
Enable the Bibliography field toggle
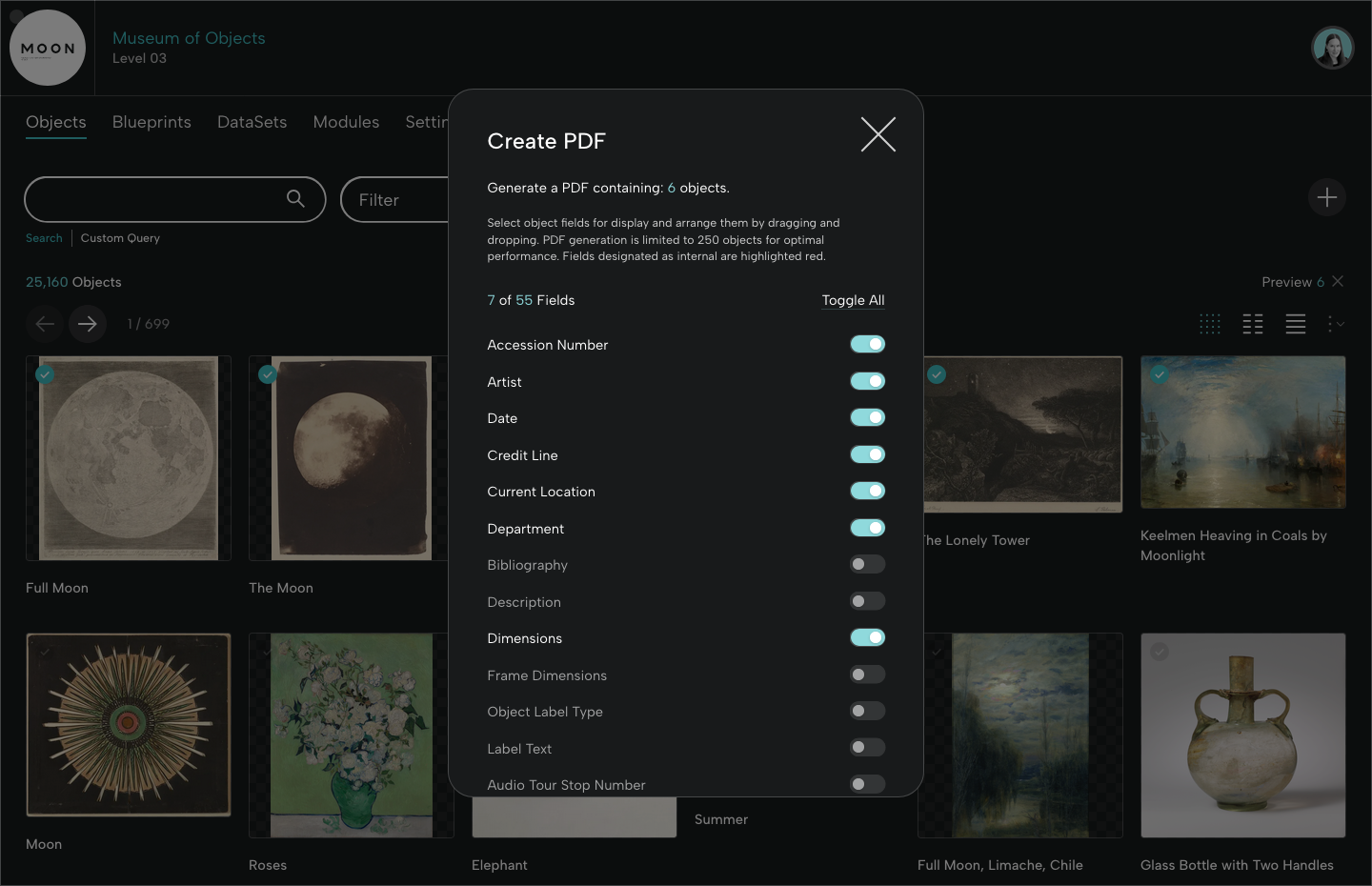(x=867, y=564)
